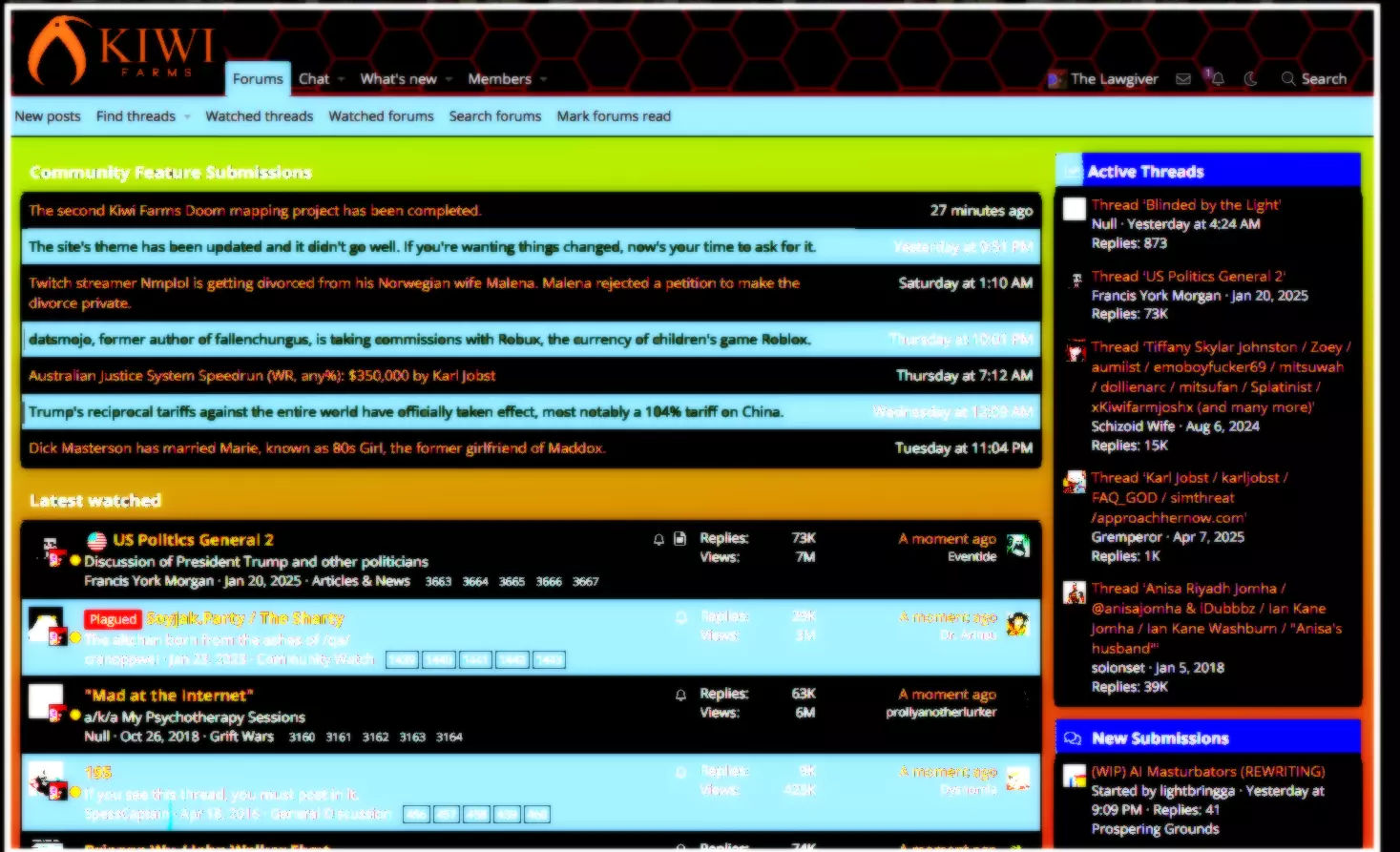This screenshot has width=1400, height=852.
Task: Expand the Chat dropdown arrow
Action: pos(341,79)
